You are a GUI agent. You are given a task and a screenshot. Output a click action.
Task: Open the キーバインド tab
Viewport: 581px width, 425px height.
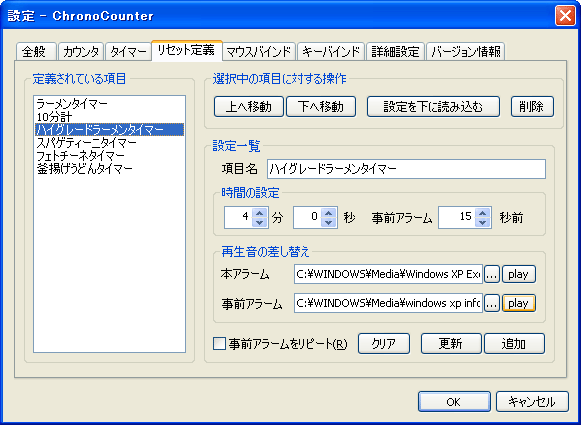pos(331,52)
